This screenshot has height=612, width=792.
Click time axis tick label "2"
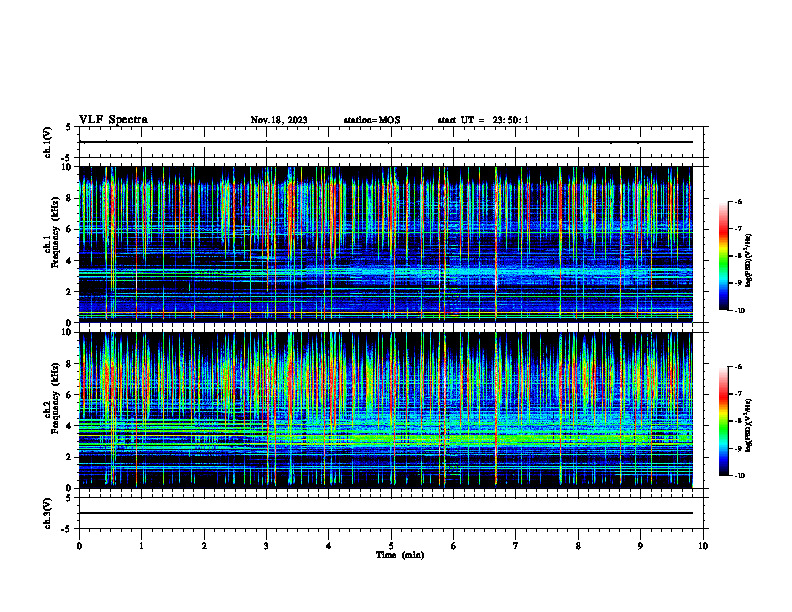click(x=204, y=546)
